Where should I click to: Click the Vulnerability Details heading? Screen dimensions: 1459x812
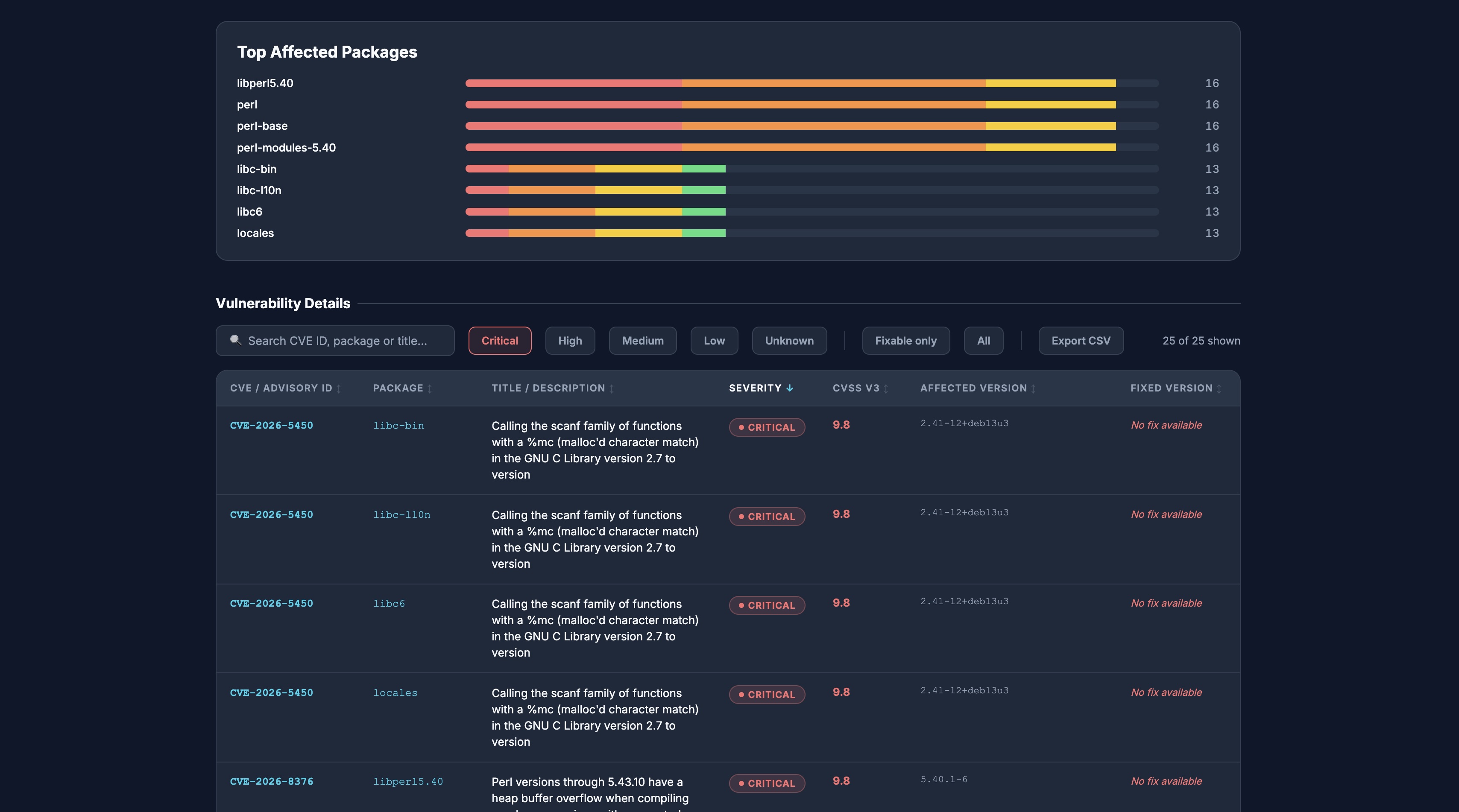[x=283, y=304]
